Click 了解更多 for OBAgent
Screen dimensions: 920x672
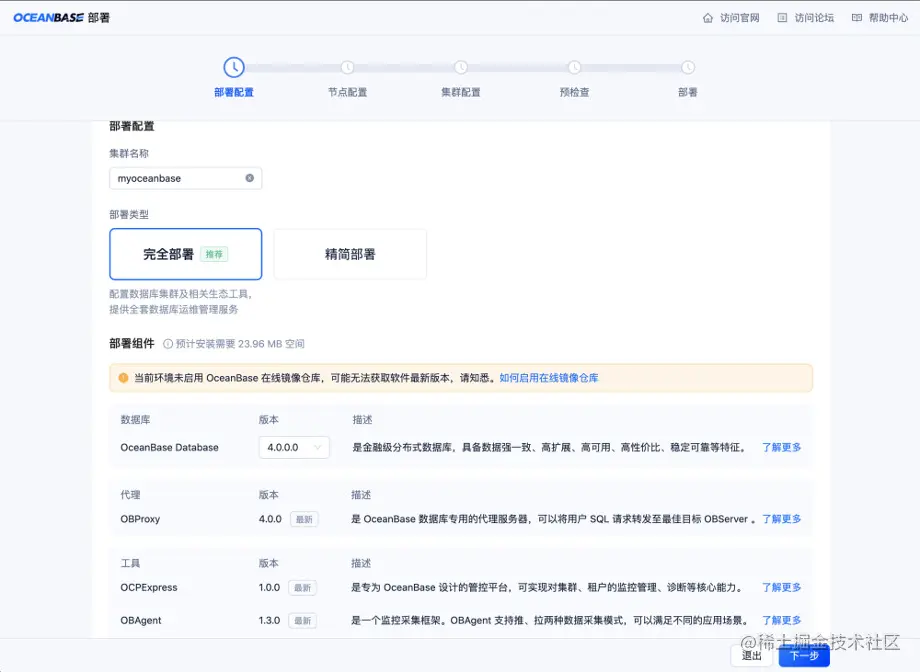[x=781, y=620]
